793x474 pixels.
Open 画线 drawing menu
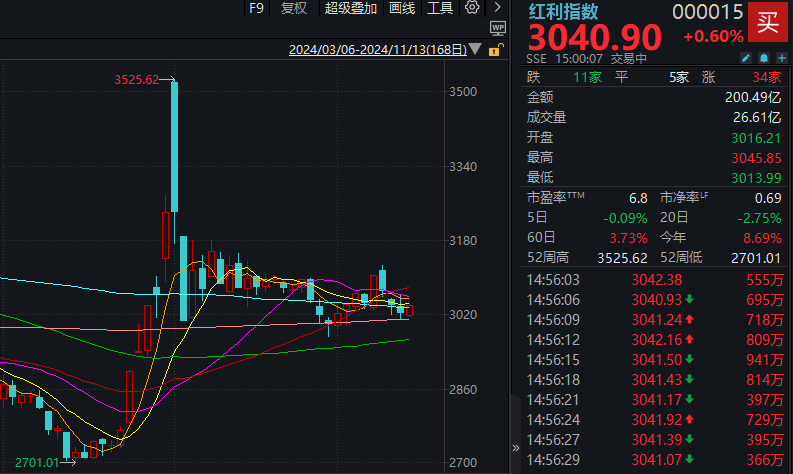click(x=402, y=8)
